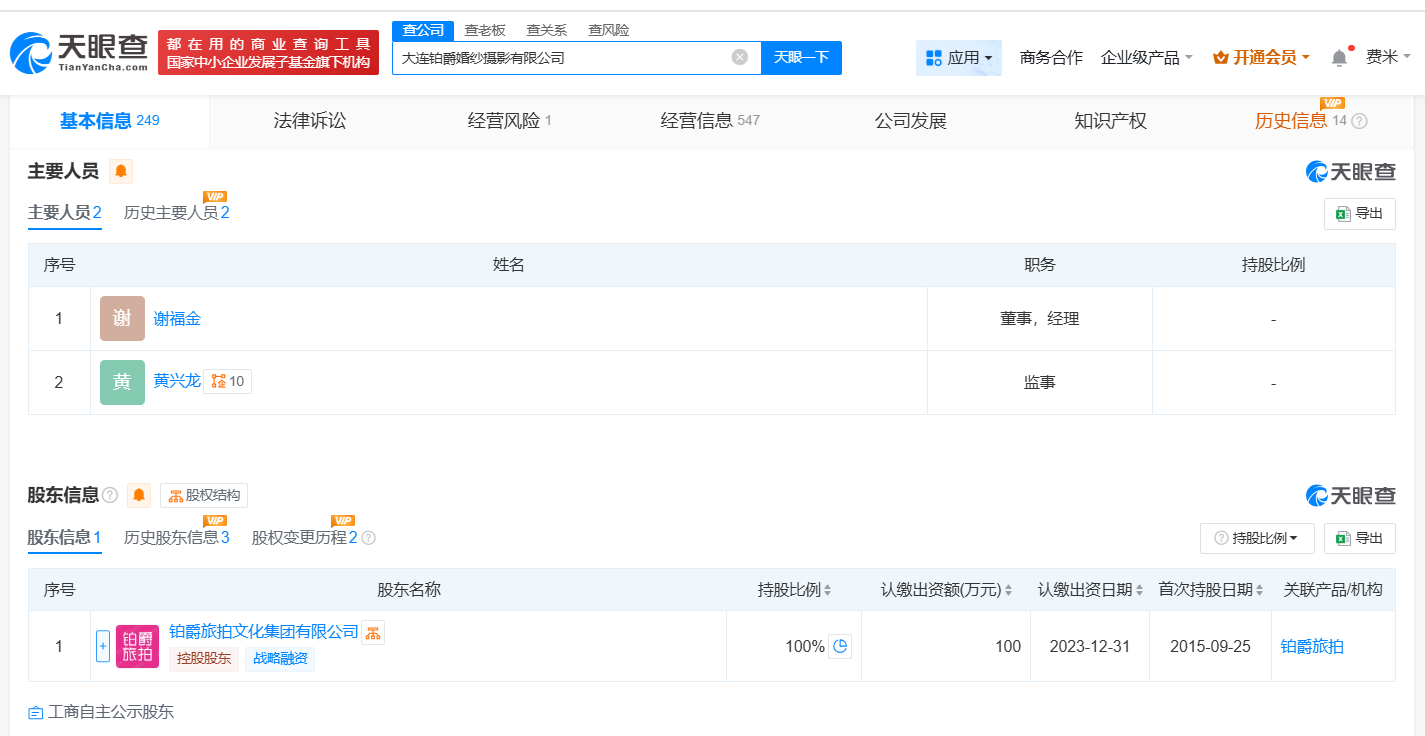Expand the 企业级产品 menu
The width and height of the screenshot is (1425, 736).
point(1146,58)
